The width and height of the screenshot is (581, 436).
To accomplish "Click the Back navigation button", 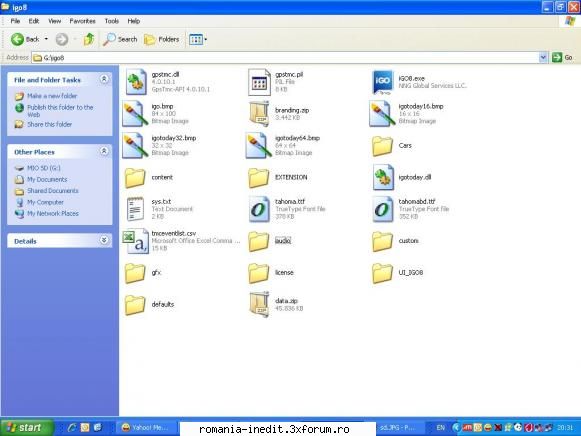I will click(x=25, y=39).
